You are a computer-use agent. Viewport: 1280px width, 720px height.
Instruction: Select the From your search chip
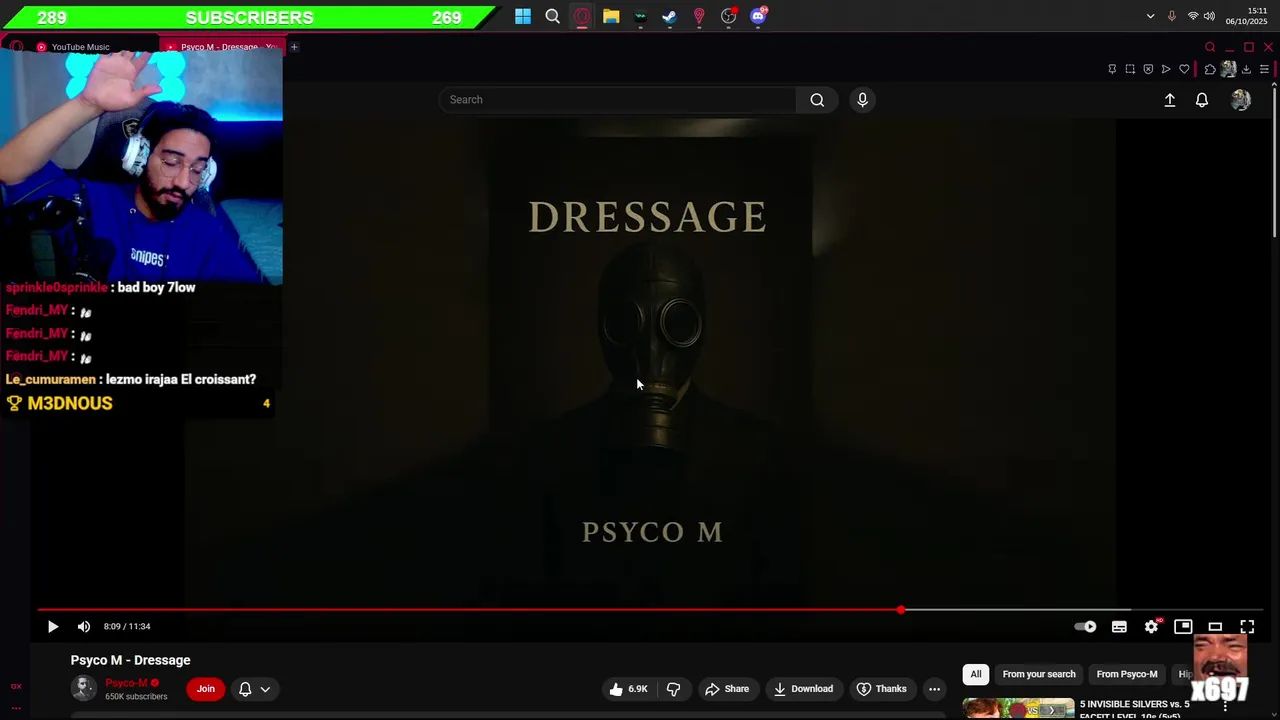[x=1039, y=674]
